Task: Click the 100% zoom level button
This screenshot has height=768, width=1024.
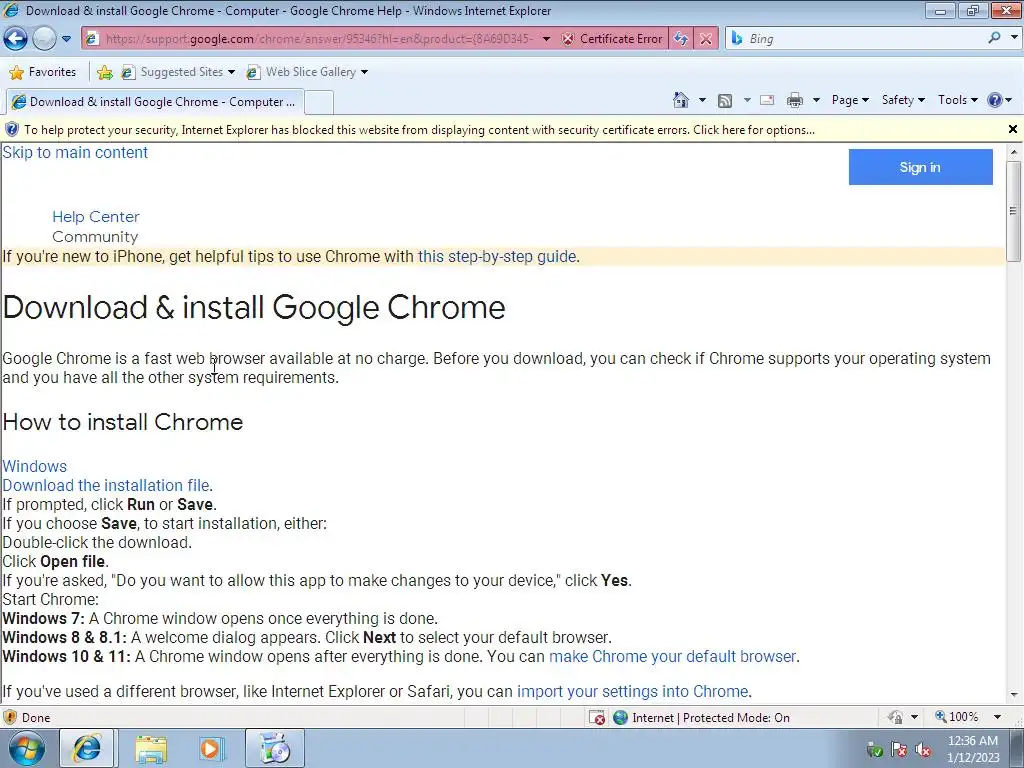Action: tap(957, 717)
